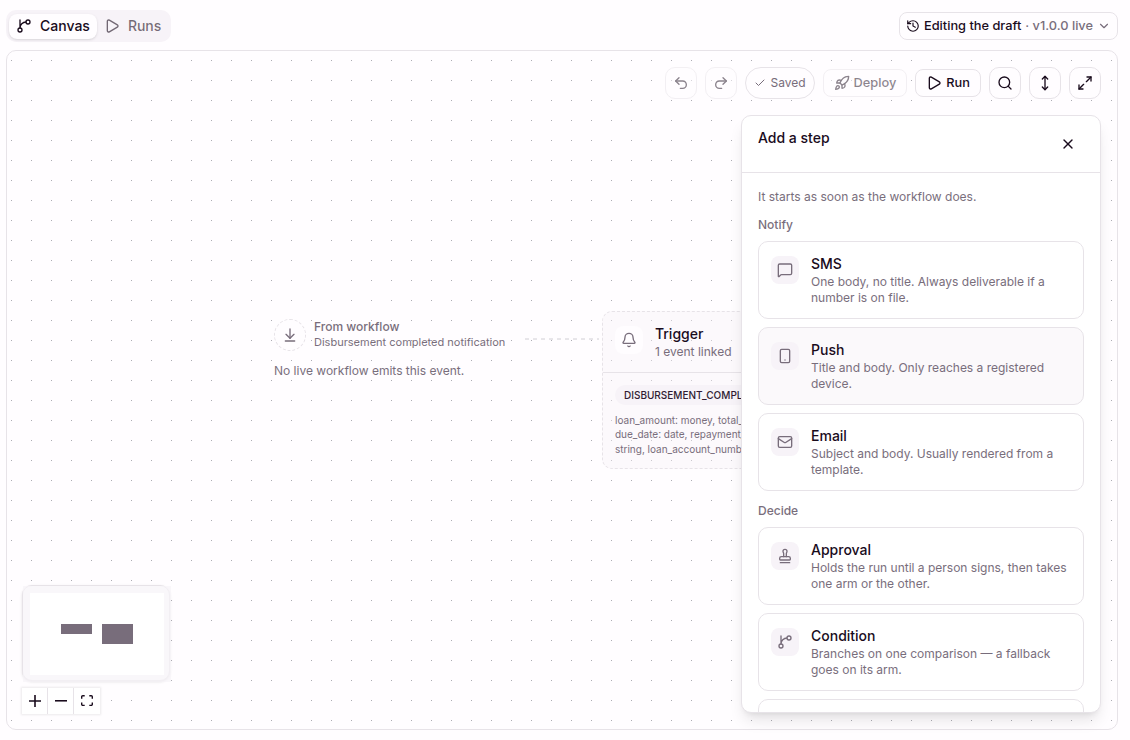Click the SMS speech bubble icon
Viewport: 1130px width, 740px height.
[785, 270]
